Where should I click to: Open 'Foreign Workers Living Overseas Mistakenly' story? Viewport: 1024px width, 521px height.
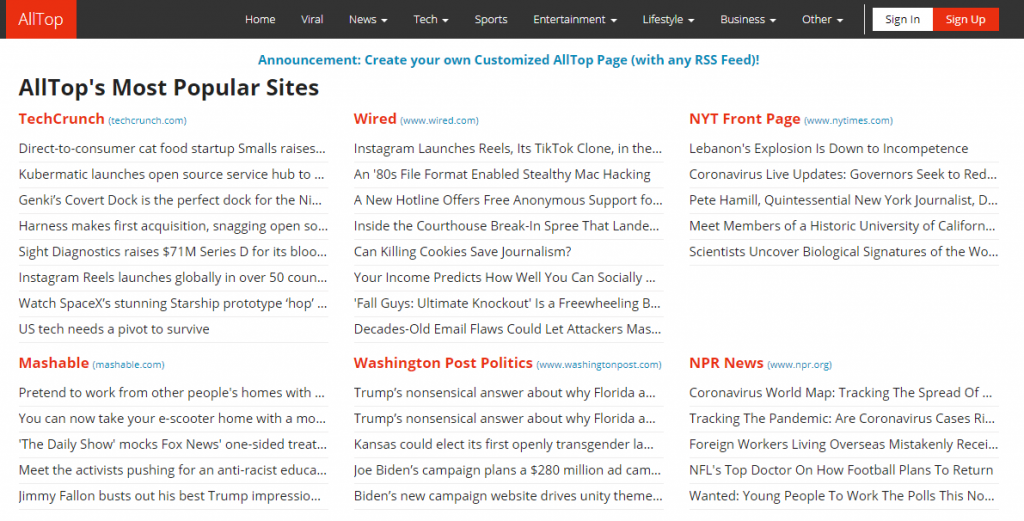(x=843, y=445)
